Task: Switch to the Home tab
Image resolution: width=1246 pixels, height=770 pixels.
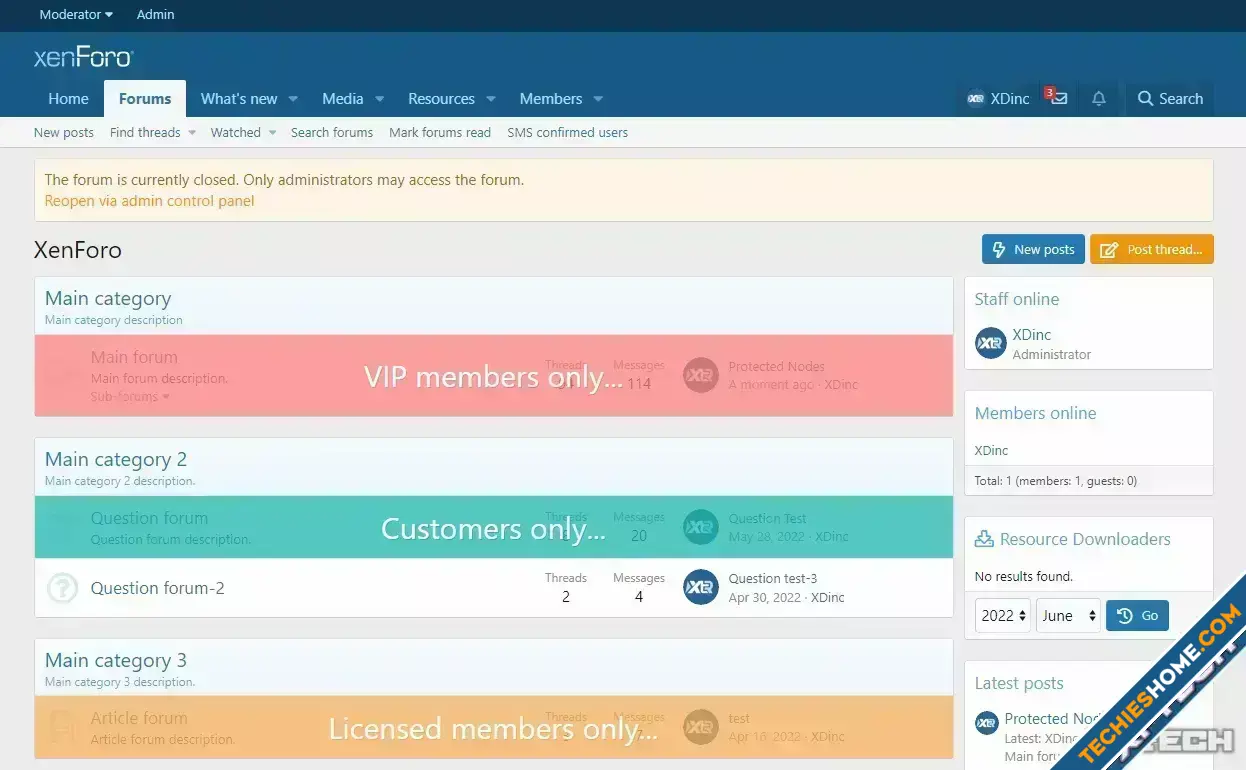Action: click(68, 99)
